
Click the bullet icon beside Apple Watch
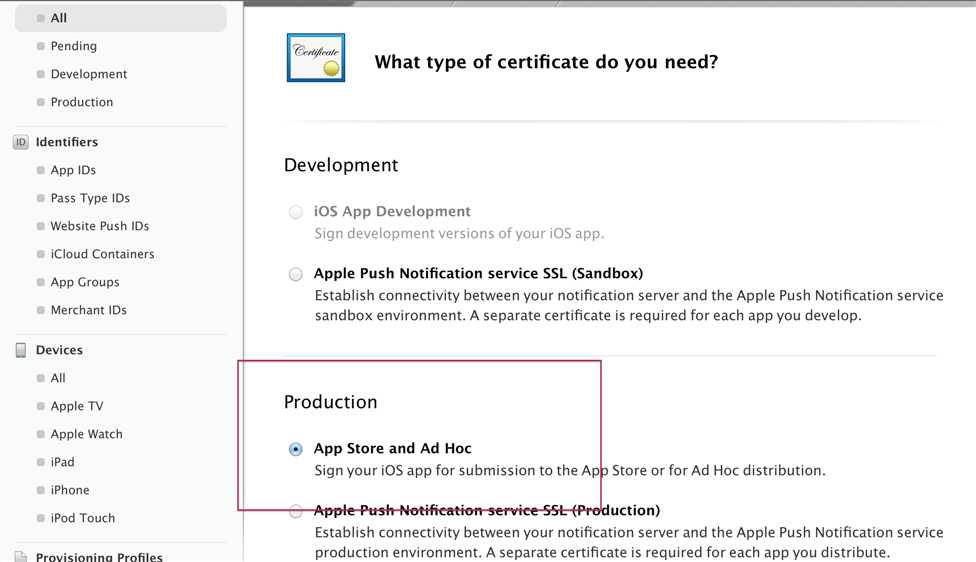[40, 434]
